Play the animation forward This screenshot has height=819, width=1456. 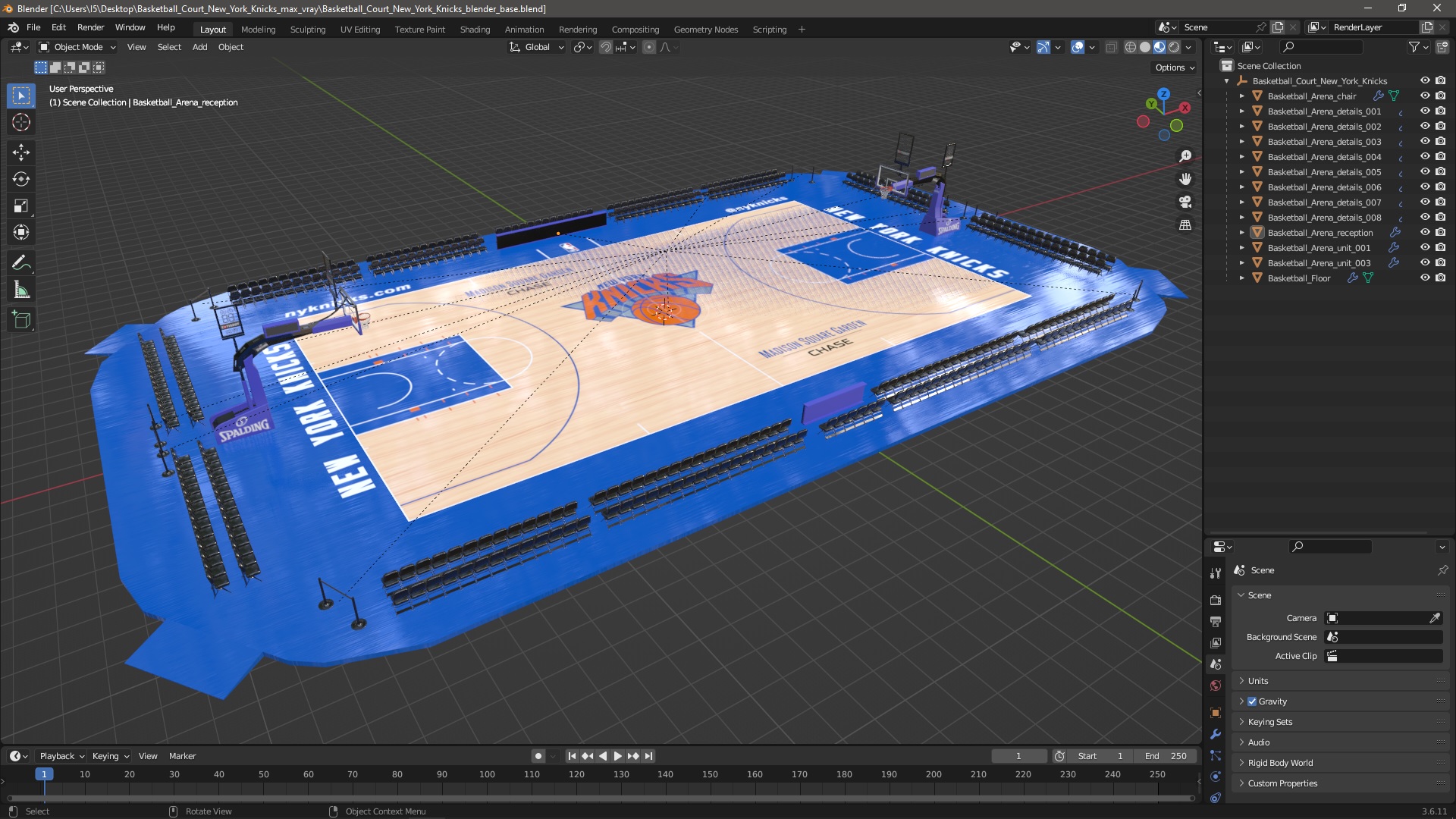click(617, 756)
